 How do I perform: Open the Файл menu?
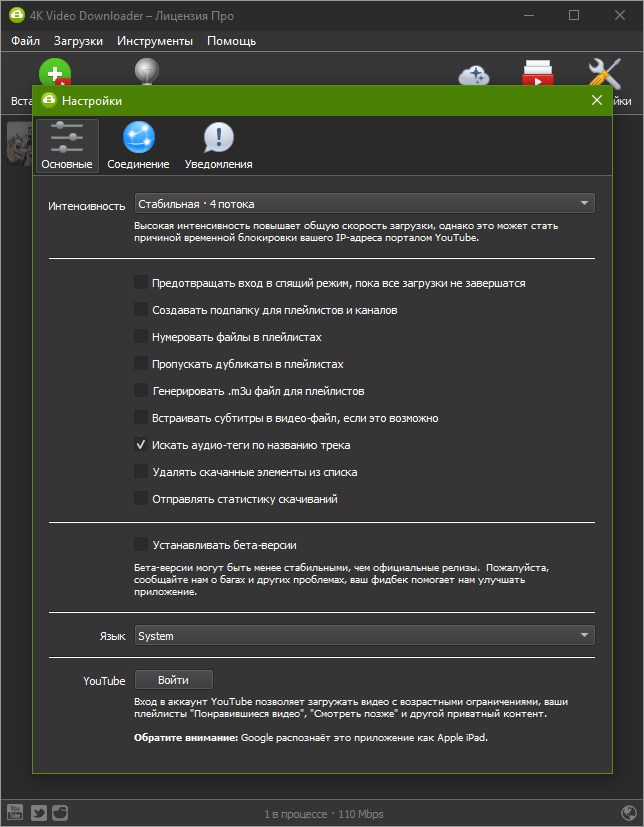(25, 41)
